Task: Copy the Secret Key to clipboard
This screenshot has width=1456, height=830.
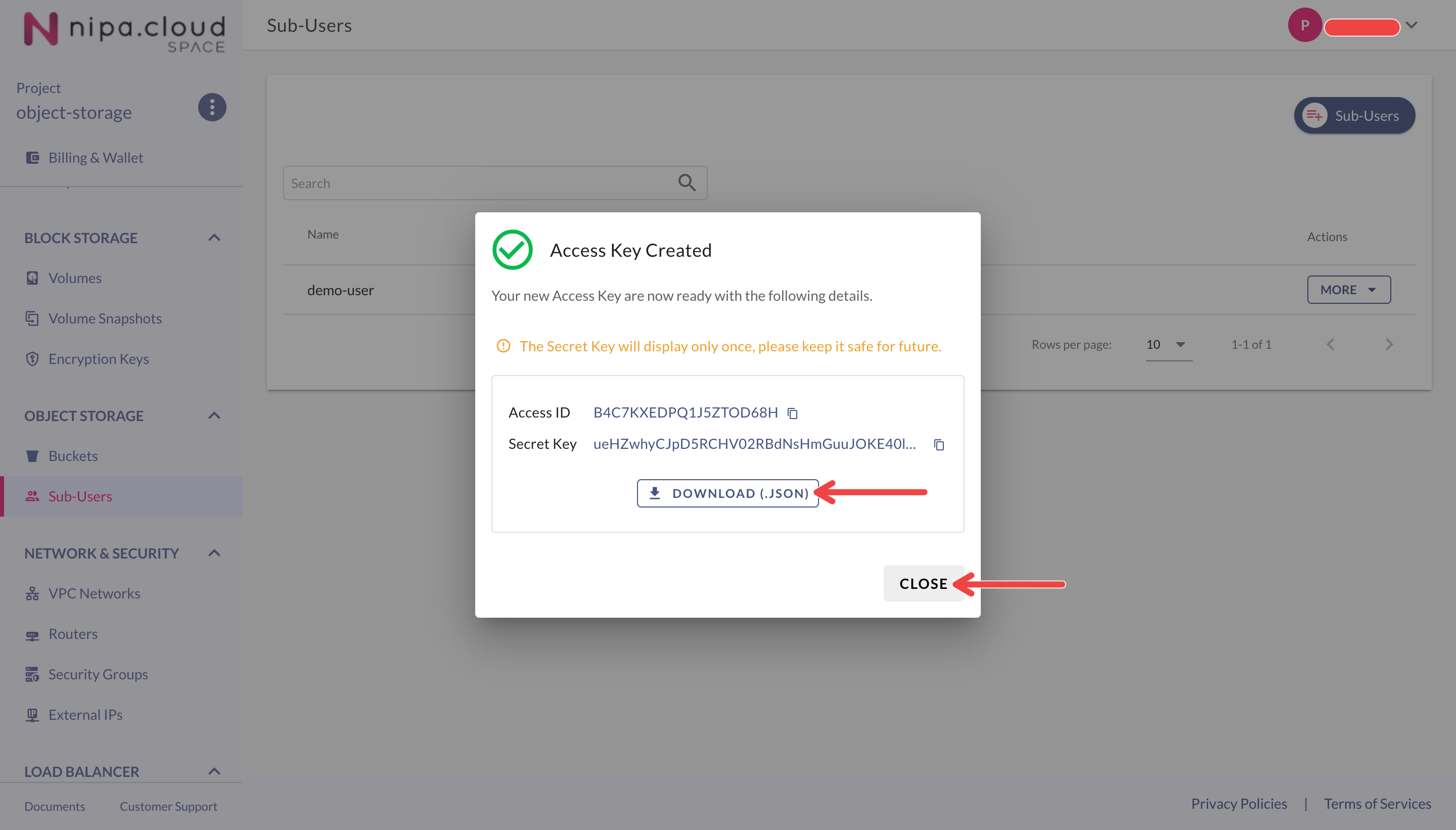Action: (x=939, y=445)
